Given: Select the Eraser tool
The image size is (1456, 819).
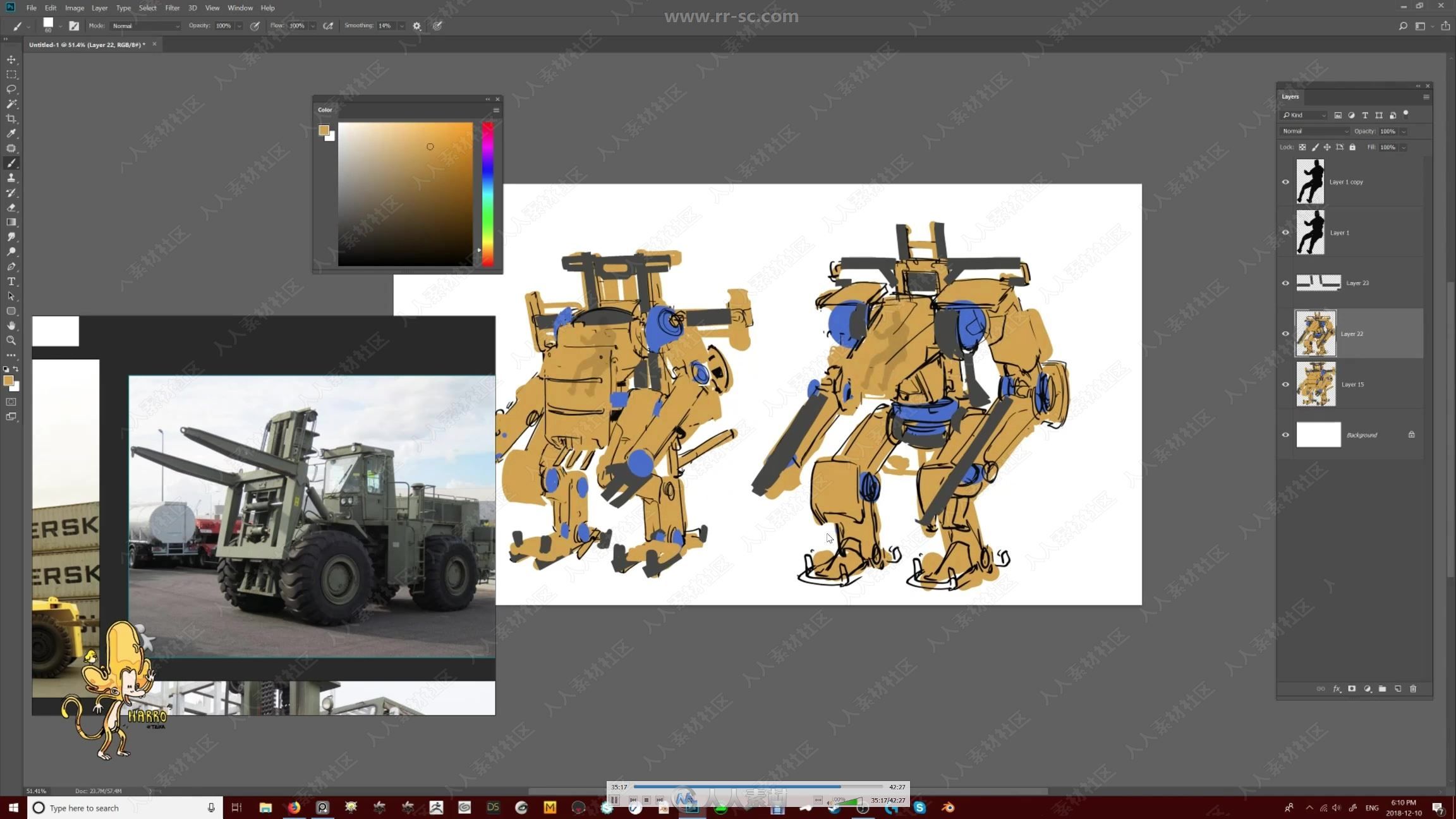Looking at the screenshot, I should click(x=11, y=207).
